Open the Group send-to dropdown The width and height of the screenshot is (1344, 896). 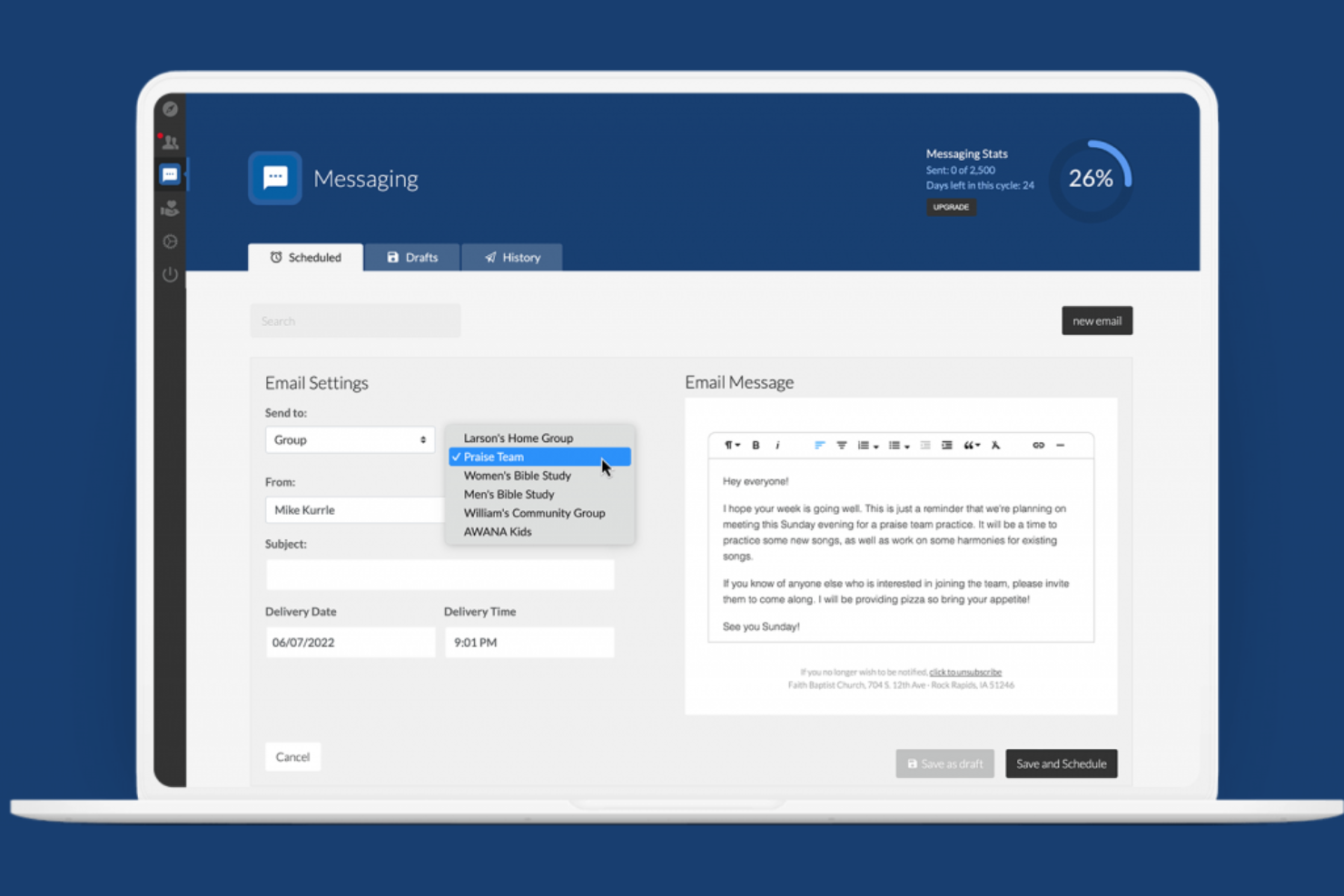(350, 439)
